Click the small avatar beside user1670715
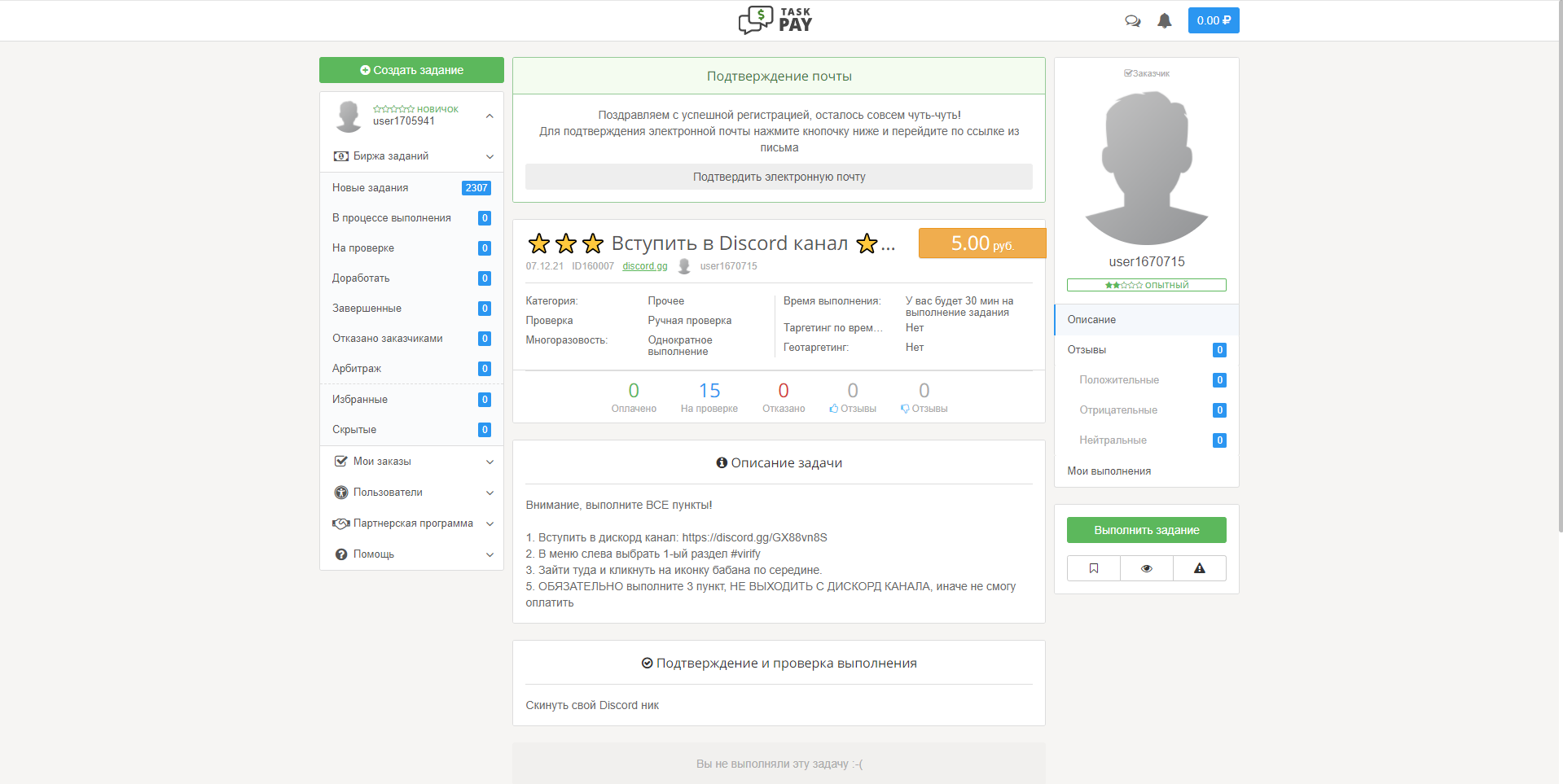 684,266
